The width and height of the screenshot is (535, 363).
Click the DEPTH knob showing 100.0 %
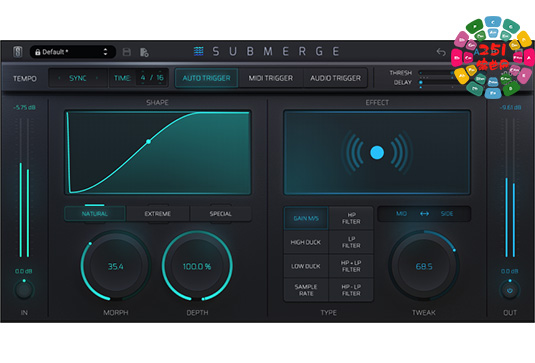click(197, 266)
